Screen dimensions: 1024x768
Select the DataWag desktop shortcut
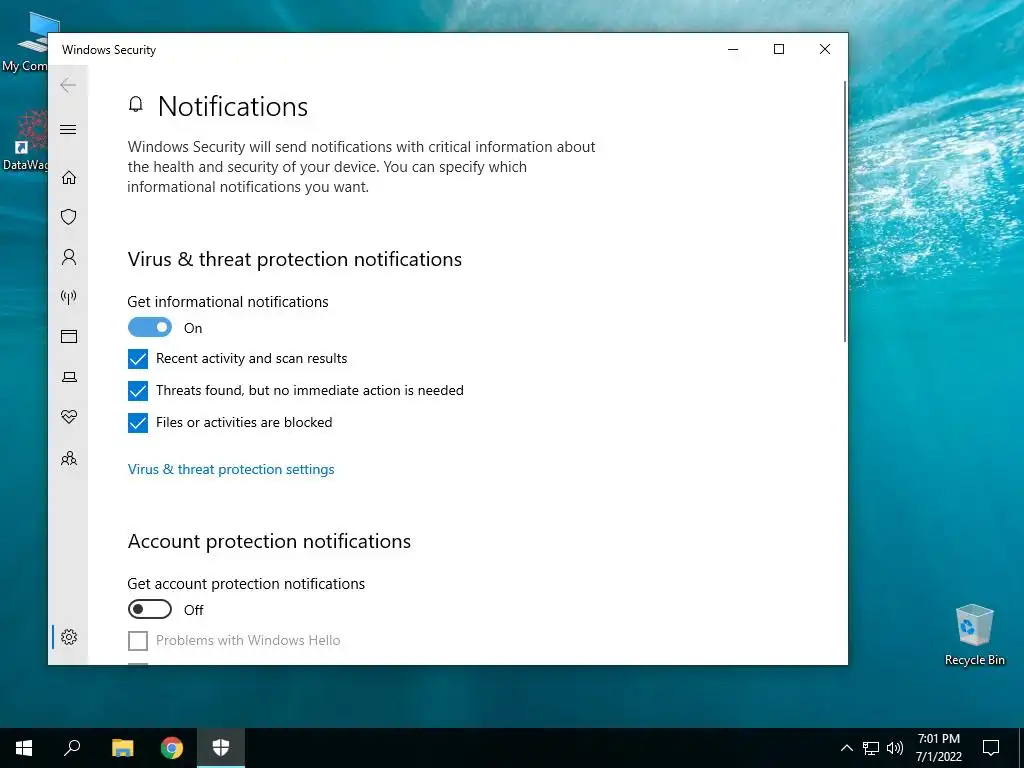[x=25, y=140]
